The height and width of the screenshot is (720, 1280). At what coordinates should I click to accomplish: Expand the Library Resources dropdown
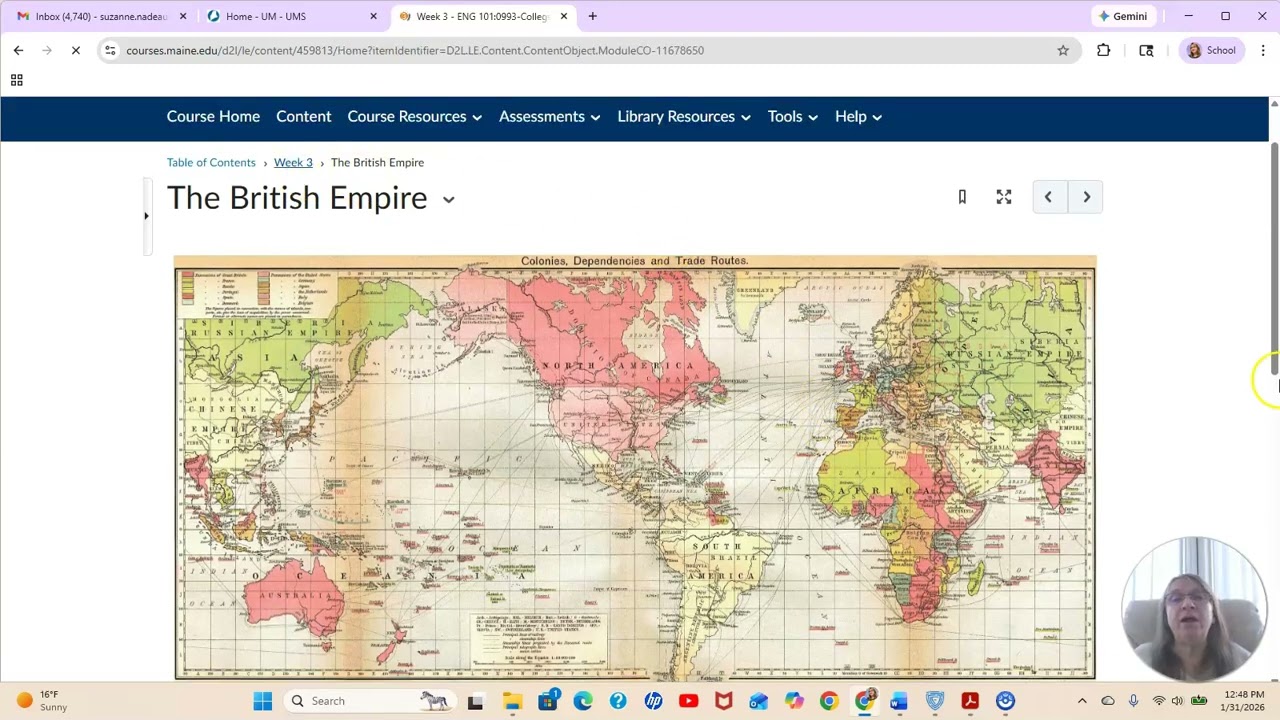click(684, 117)
